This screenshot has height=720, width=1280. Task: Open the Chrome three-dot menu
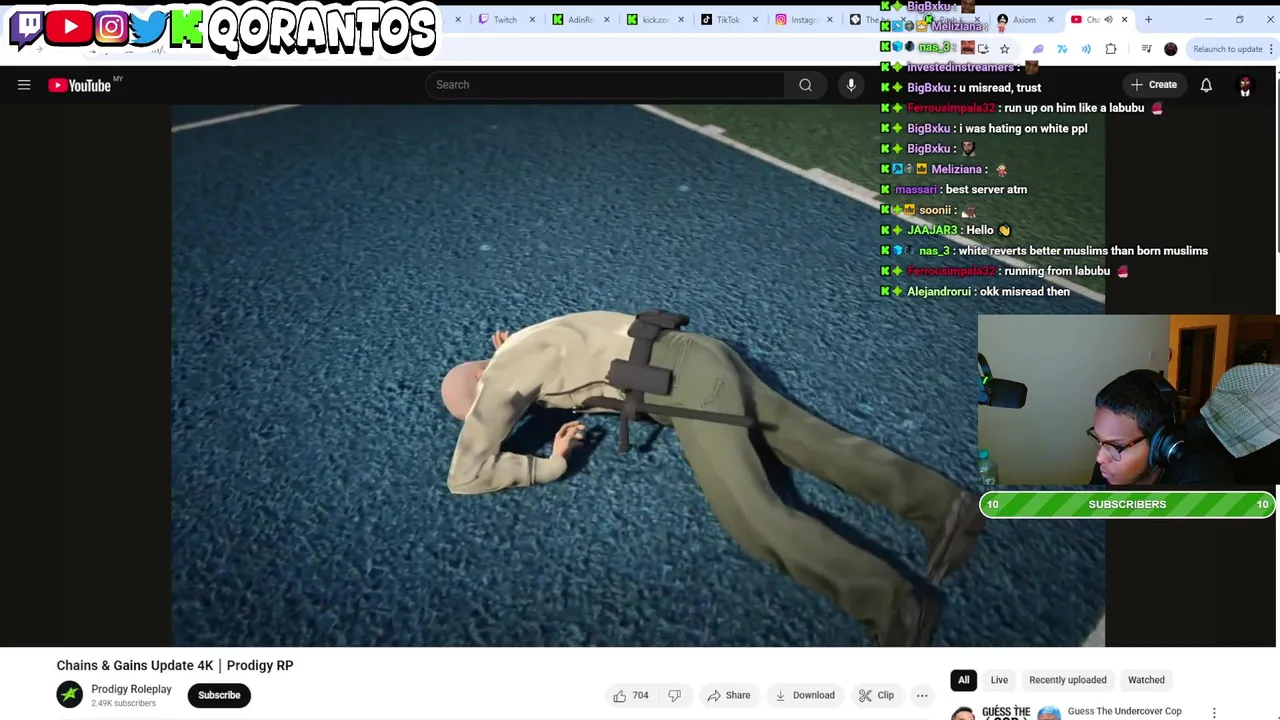tap(1272, 49)
